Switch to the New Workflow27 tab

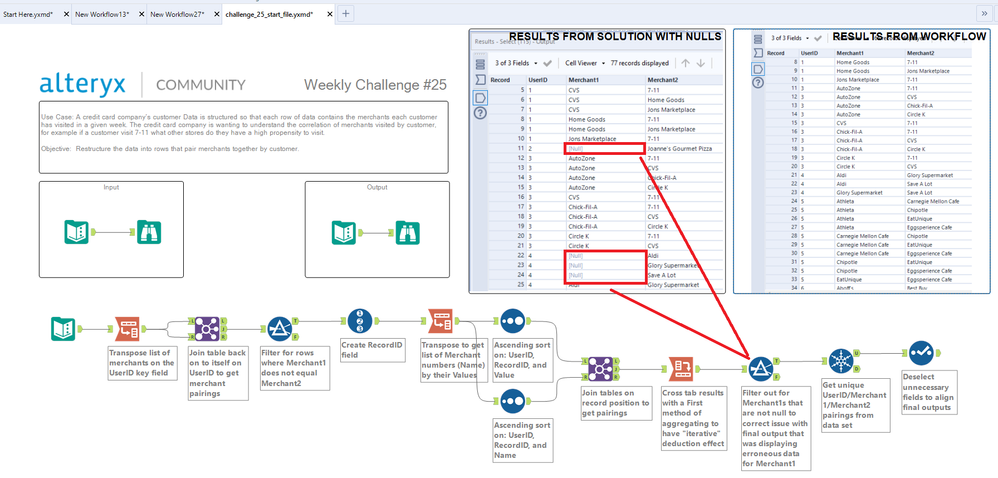coord(178,14)
